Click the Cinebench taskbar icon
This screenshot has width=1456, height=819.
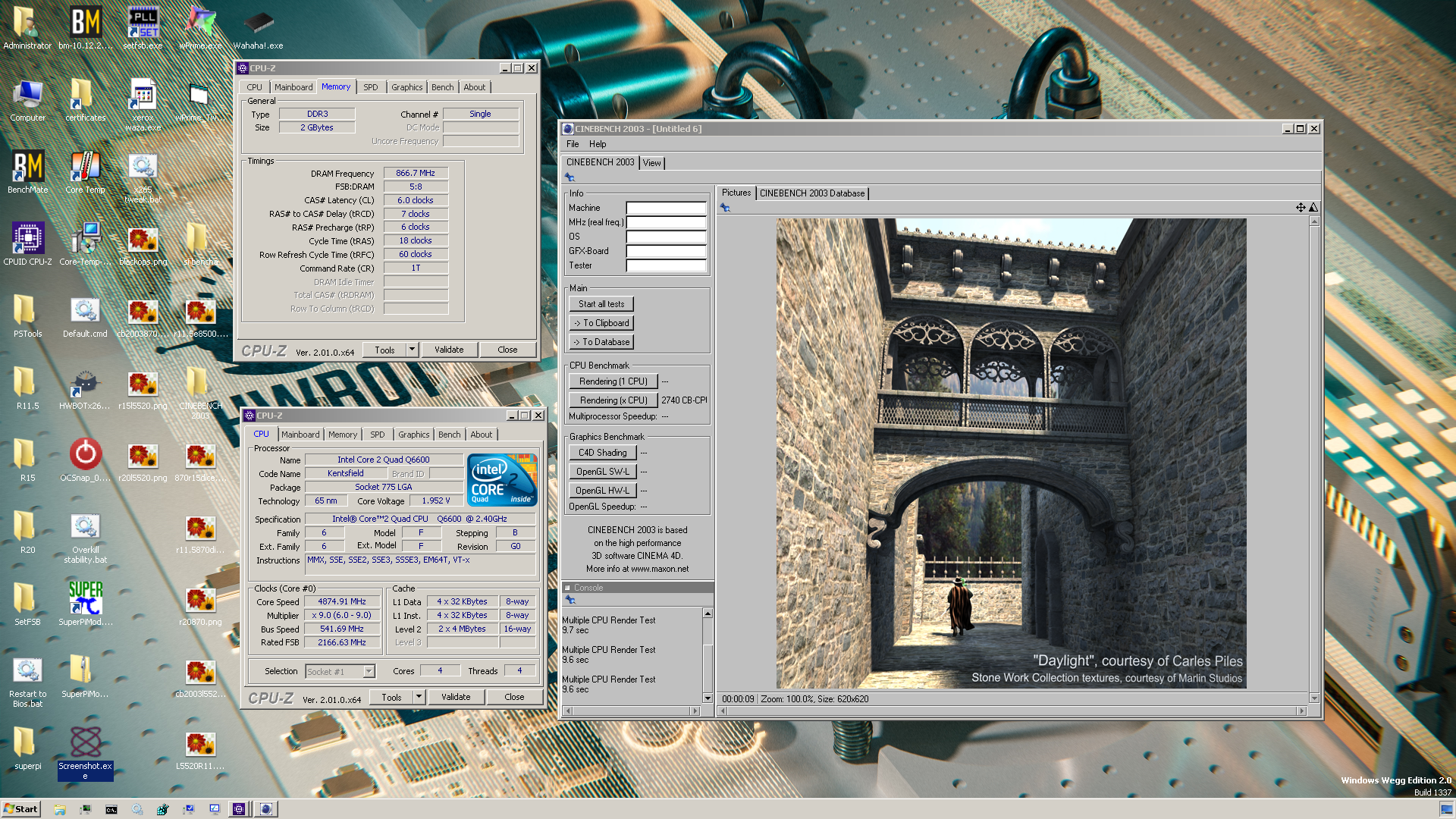tap(266, 809)
